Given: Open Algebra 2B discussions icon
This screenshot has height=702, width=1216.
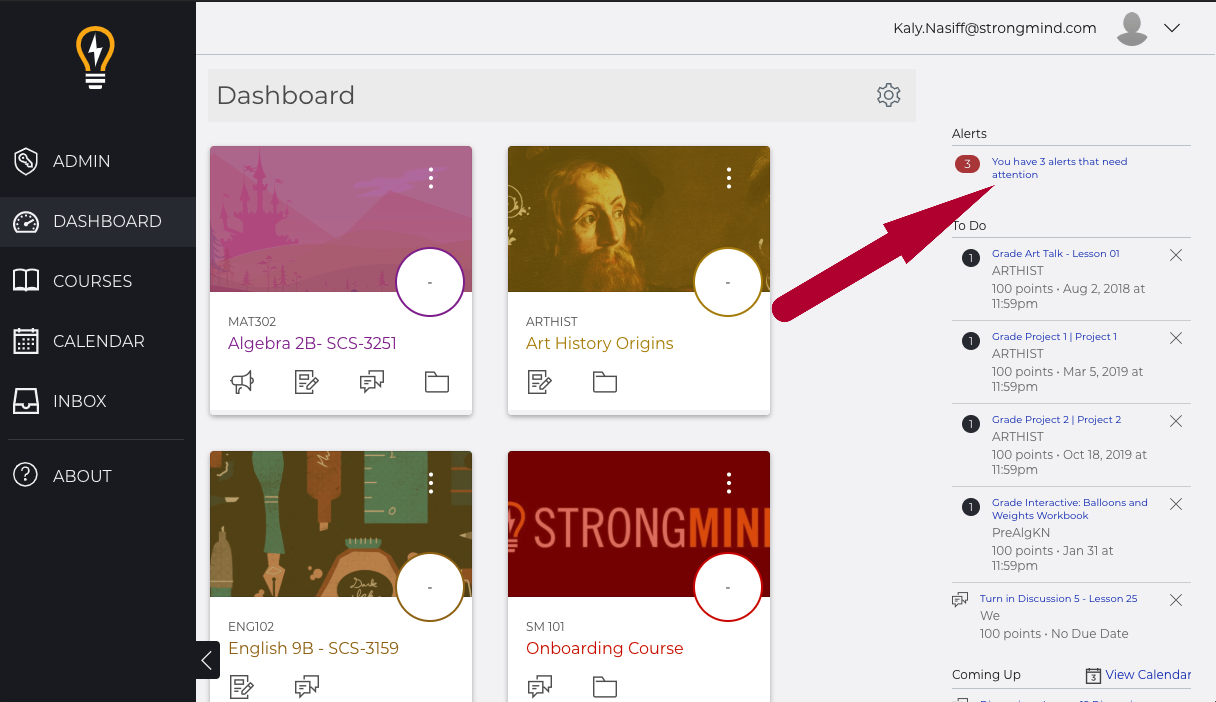Looking at the screenshot, I should 372,382.
